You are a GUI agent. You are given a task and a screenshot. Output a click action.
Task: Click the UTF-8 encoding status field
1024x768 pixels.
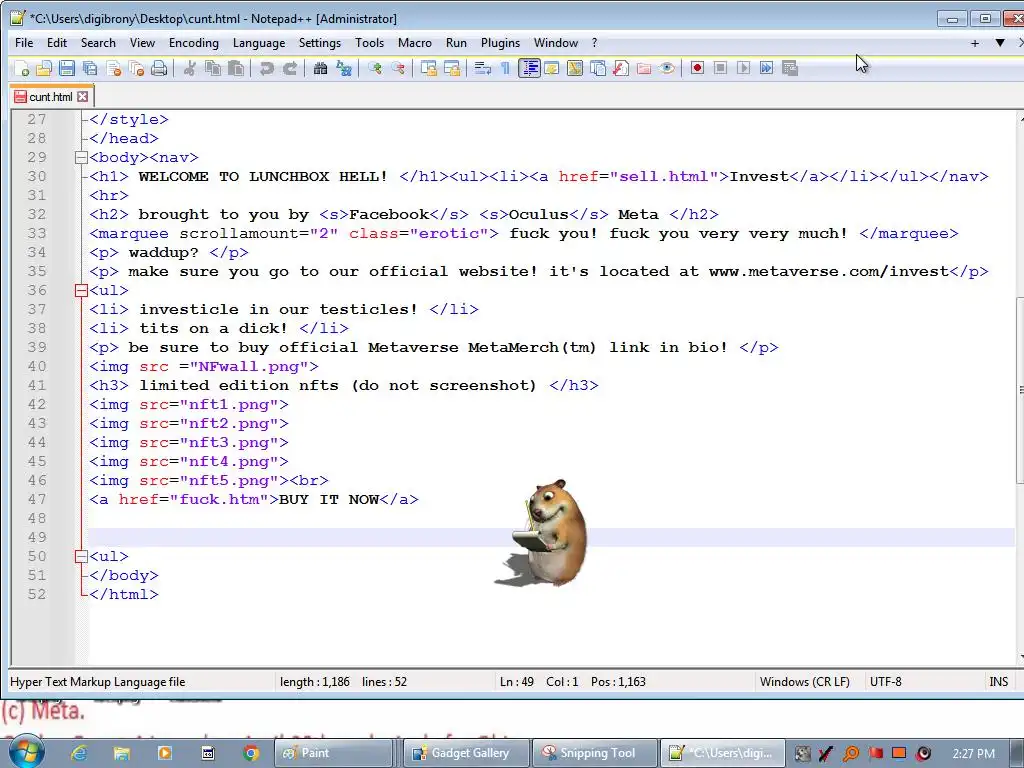[886, 682]
